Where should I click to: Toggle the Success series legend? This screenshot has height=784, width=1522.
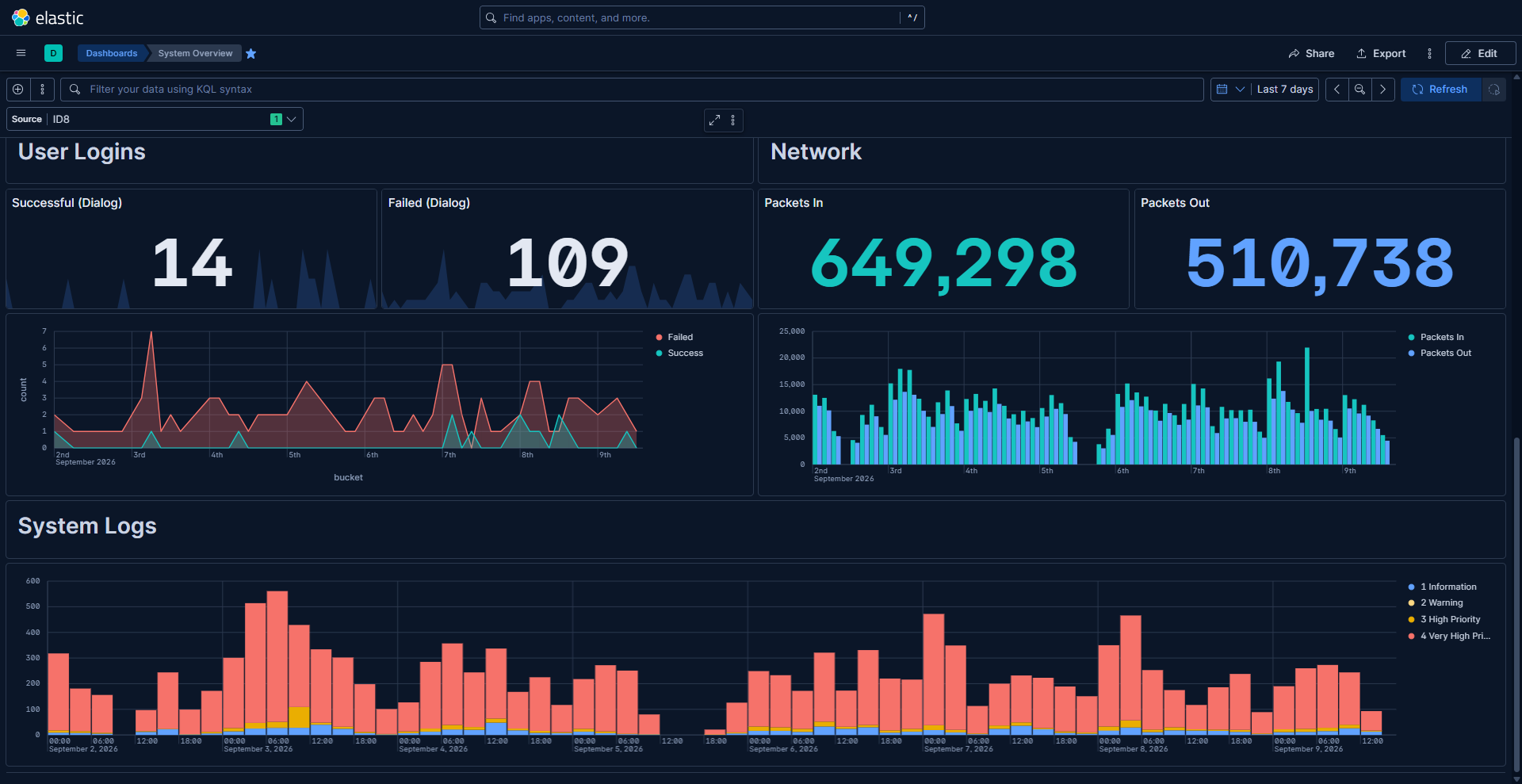point(685,353)
